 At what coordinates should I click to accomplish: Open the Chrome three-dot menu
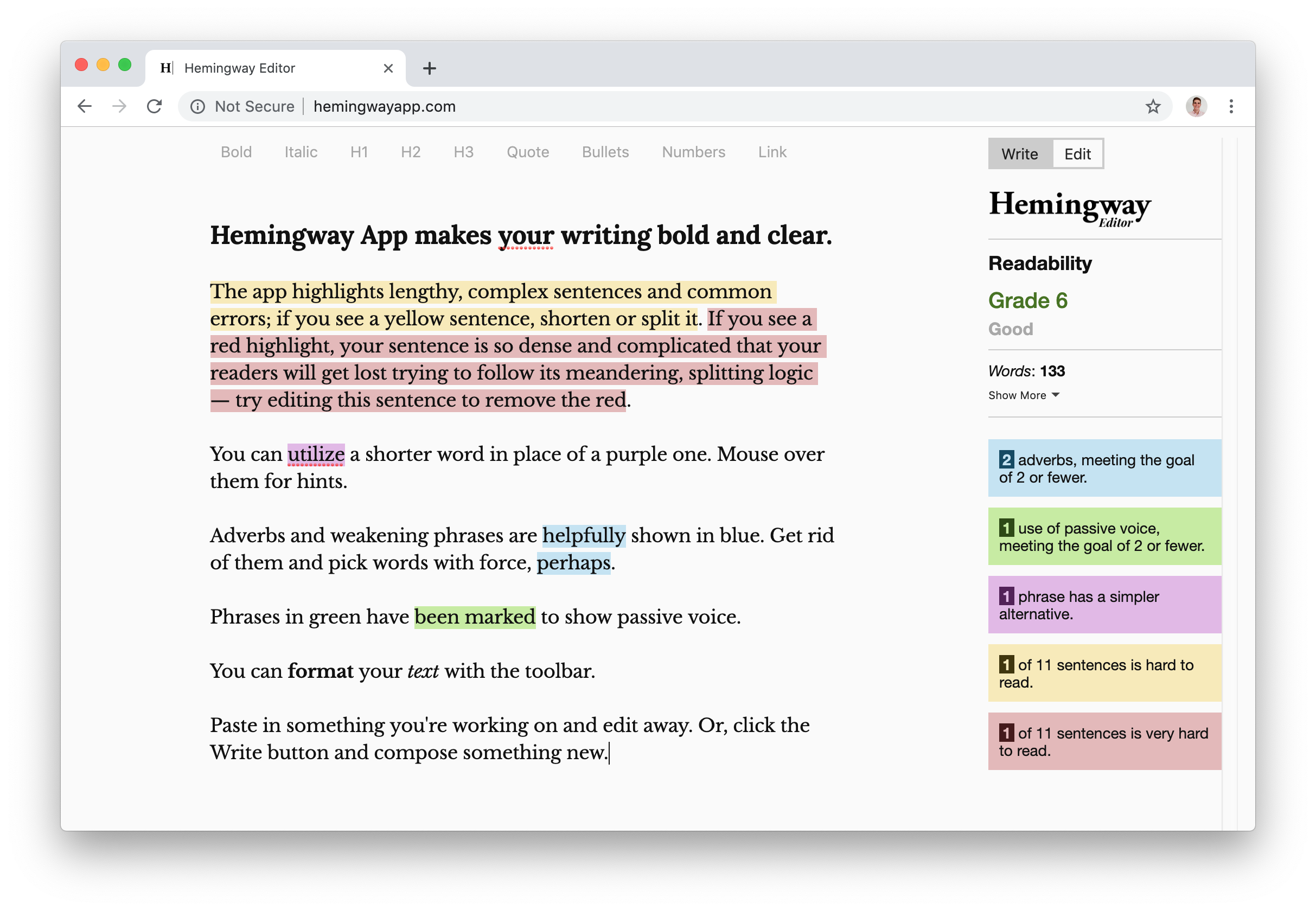[x=1231, y=106]
